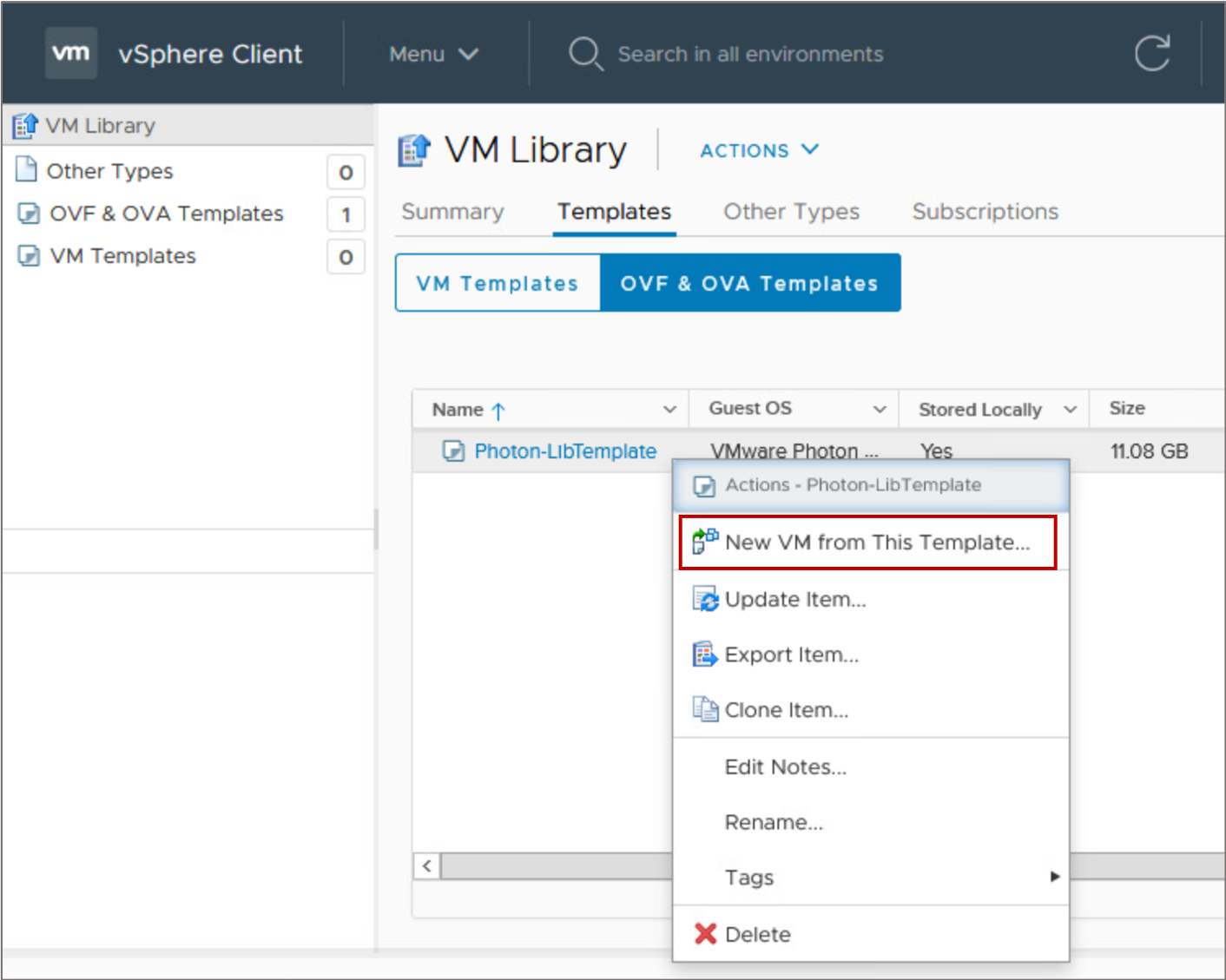Click the search magnifier icon
This screenshot has height=980, width=1226.
(x=586, y=54)
